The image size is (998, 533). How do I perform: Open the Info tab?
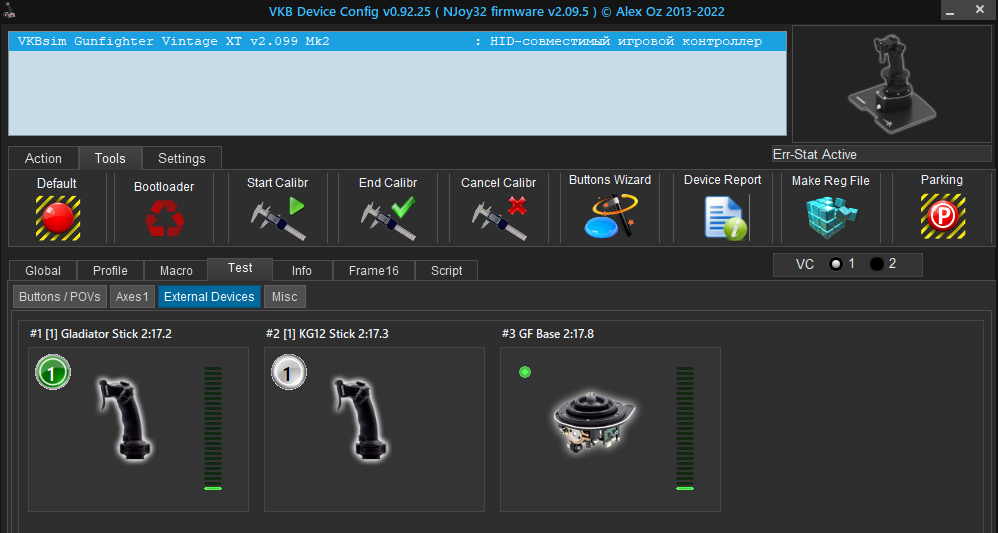click(x=302, y=271)
